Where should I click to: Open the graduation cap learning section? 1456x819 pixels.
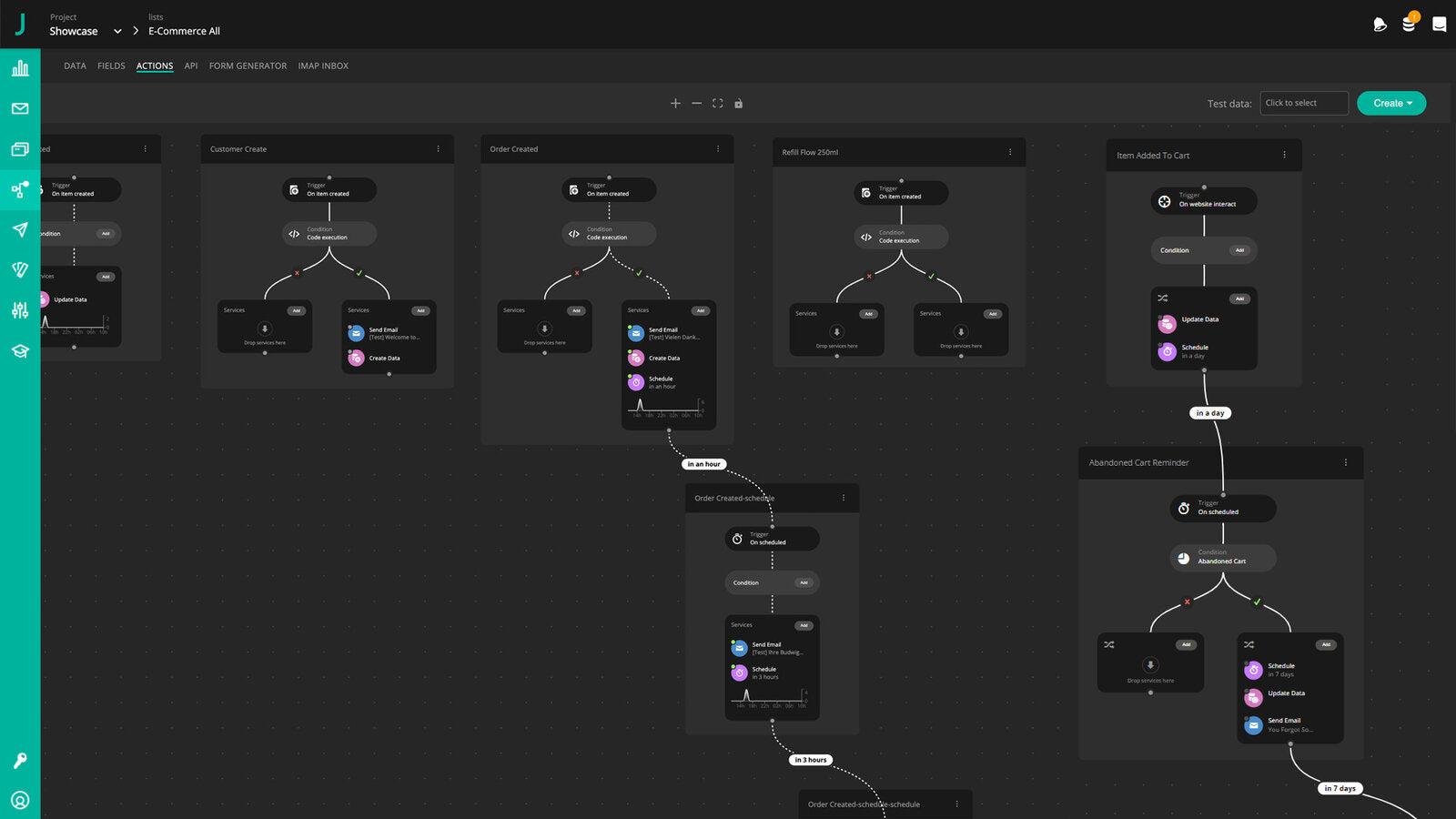(x=20, y=350)
